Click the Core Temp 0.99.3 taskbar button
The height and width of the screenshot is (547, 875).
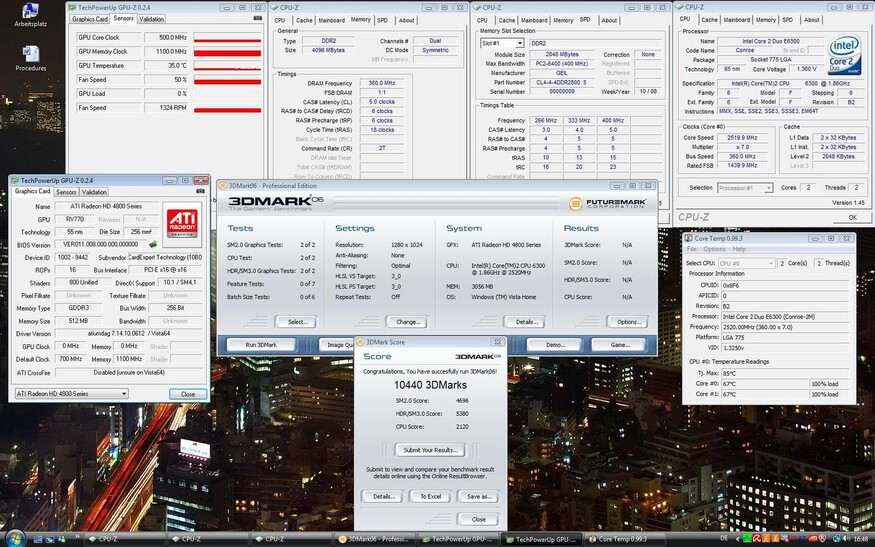[x=627, y=539]
